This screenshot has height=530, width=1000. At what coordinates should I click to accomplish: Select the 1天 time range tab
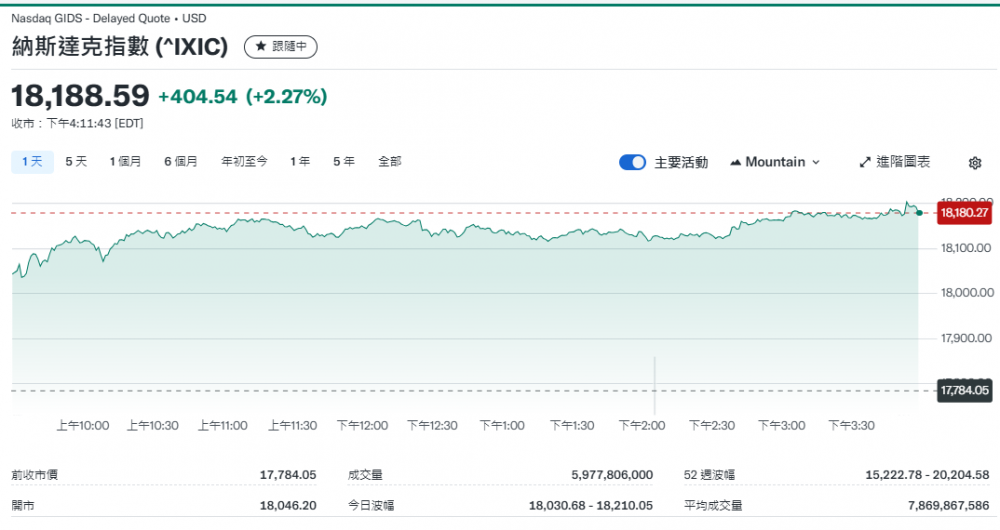[31, 161]
